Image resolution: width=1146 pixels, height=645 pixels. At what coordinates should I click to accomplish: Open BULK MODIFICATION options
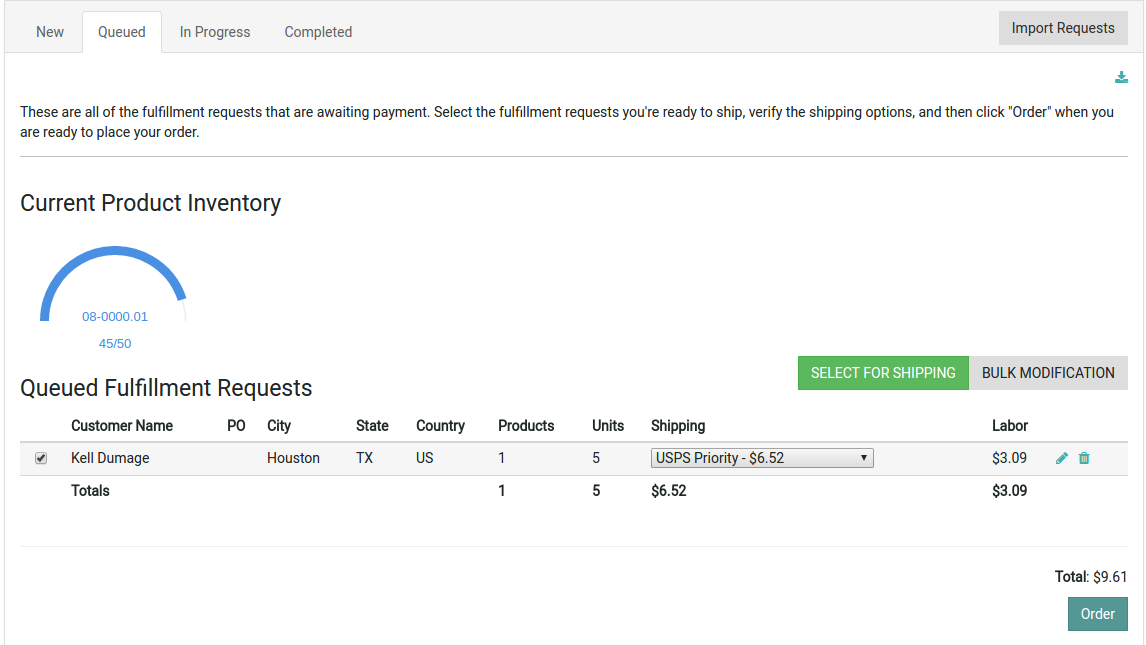point(1048,372)
